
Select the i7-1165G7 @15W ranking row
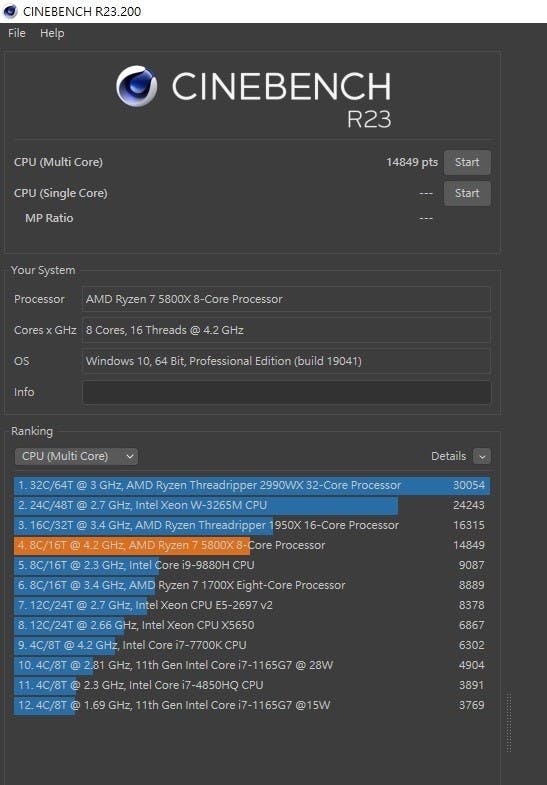(252, 705)
